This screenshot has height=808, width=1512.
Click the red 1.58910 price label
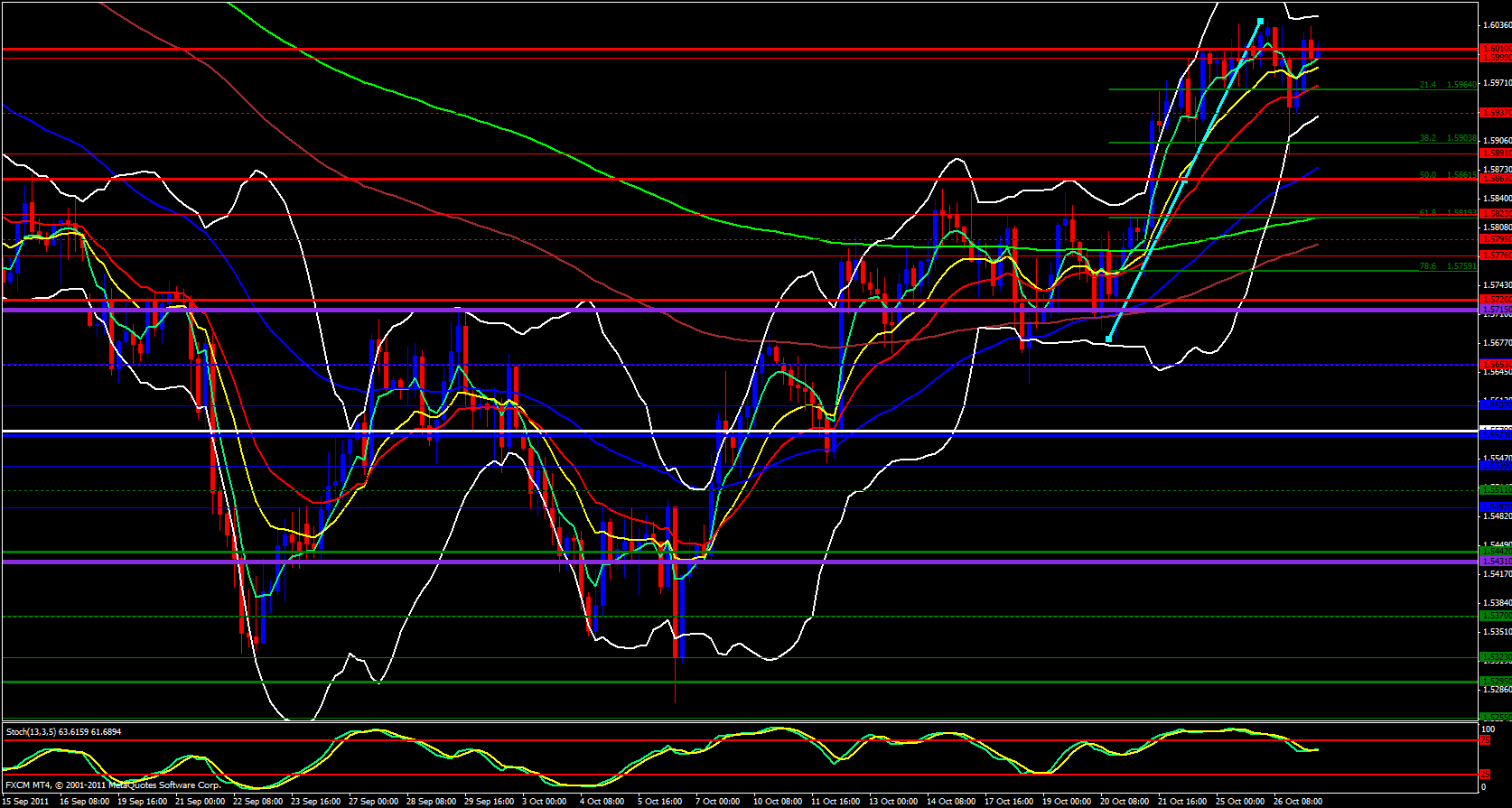[1495, 153]
